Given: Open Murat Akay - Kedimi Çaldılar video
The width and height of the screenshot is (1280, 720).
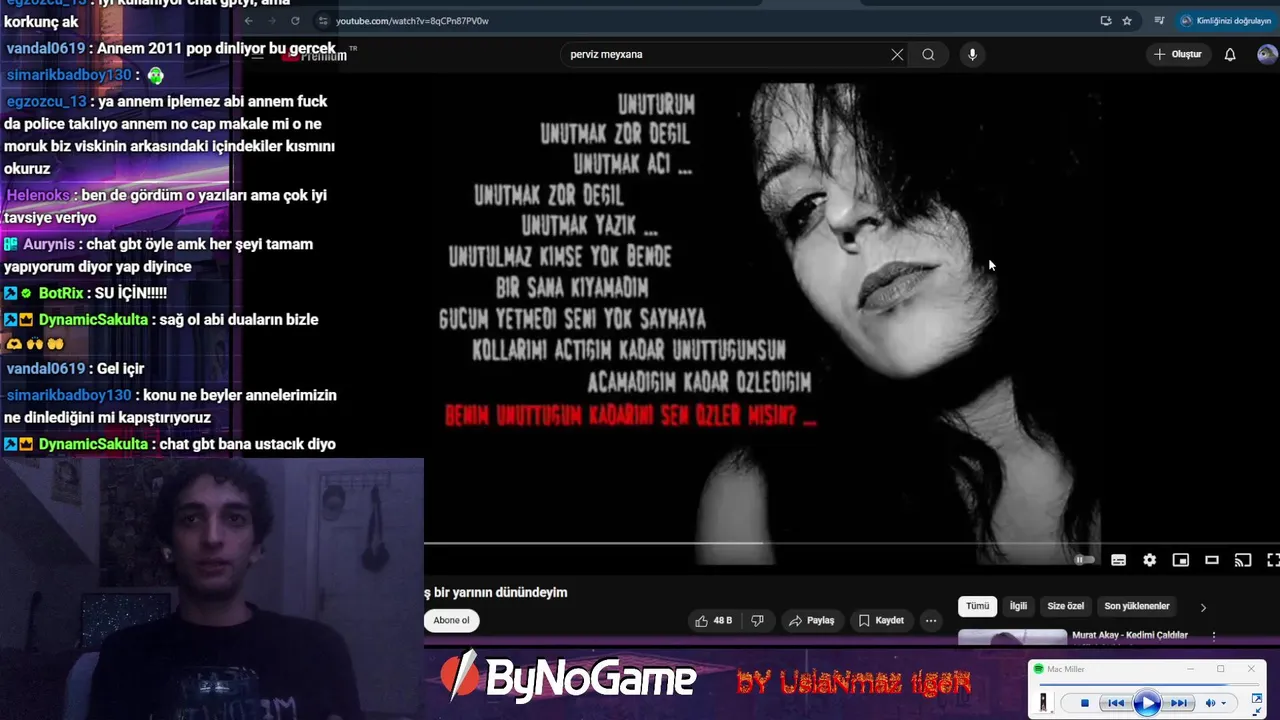Looking at the screenshot, I should (x=1130, y=635).
